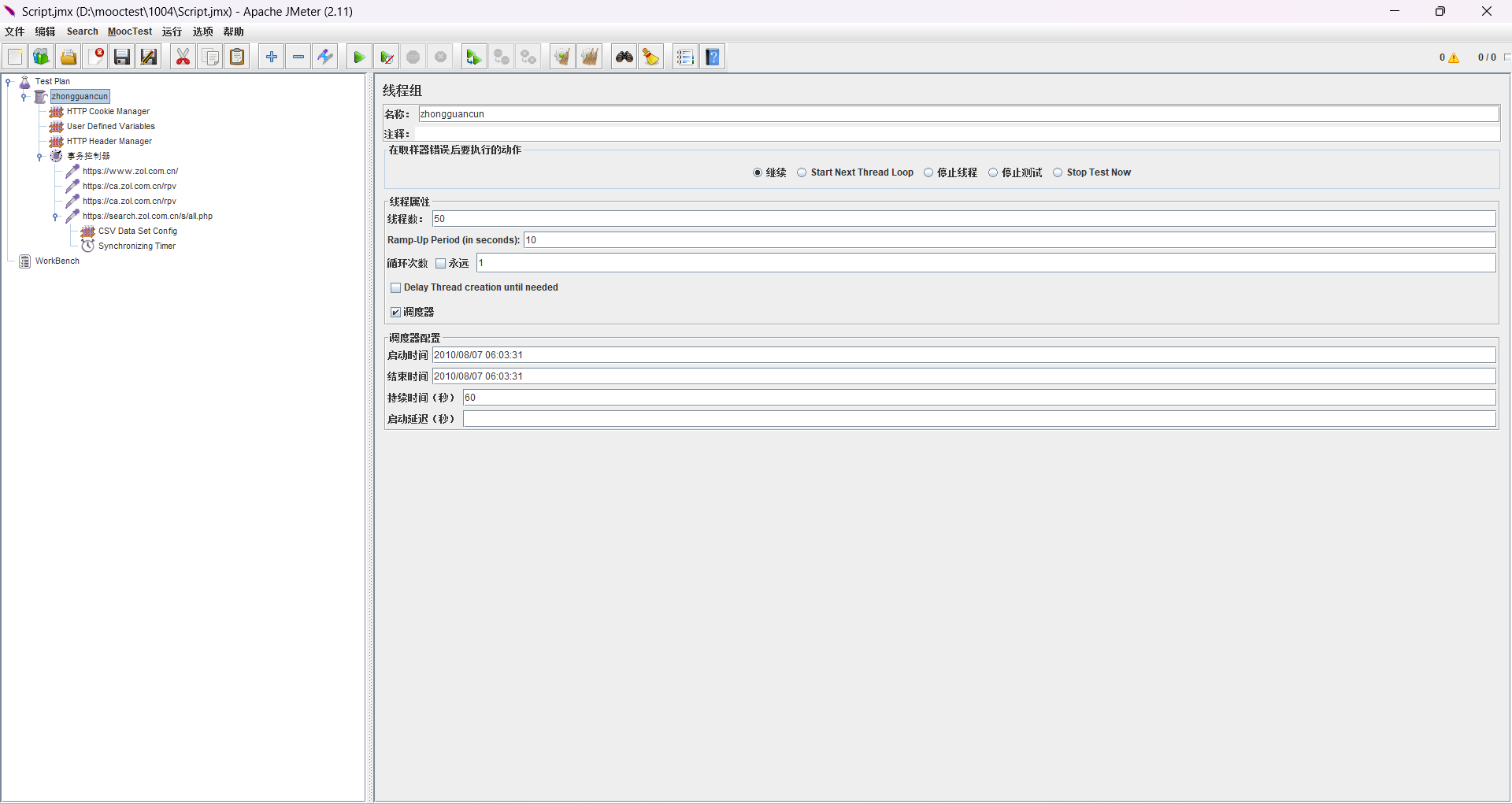Collapse the zhongguancun thread group node
The image size is (1512, 804).
pos(24,96)
